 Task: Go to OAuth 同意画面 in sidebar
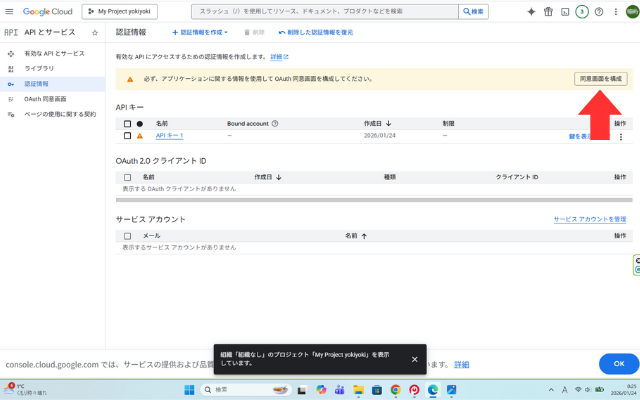pyautogui.click(x=45, y=99)
